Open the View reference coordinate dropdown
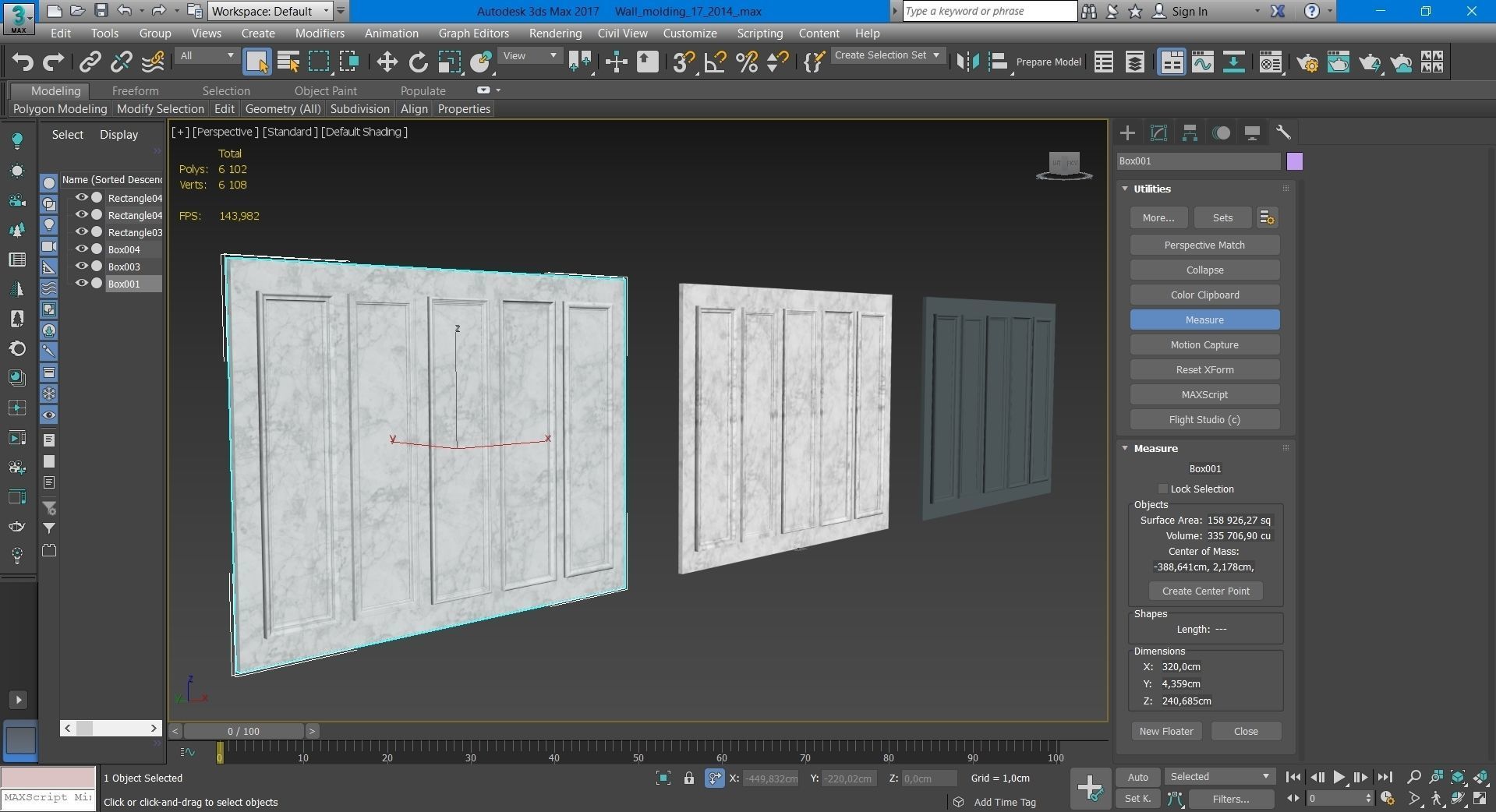 pos(530,55)
